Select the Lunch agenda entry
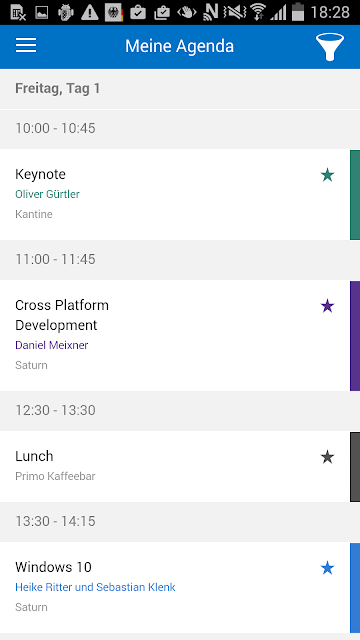Screen dimensions: 360x640 tap(175, 466)
